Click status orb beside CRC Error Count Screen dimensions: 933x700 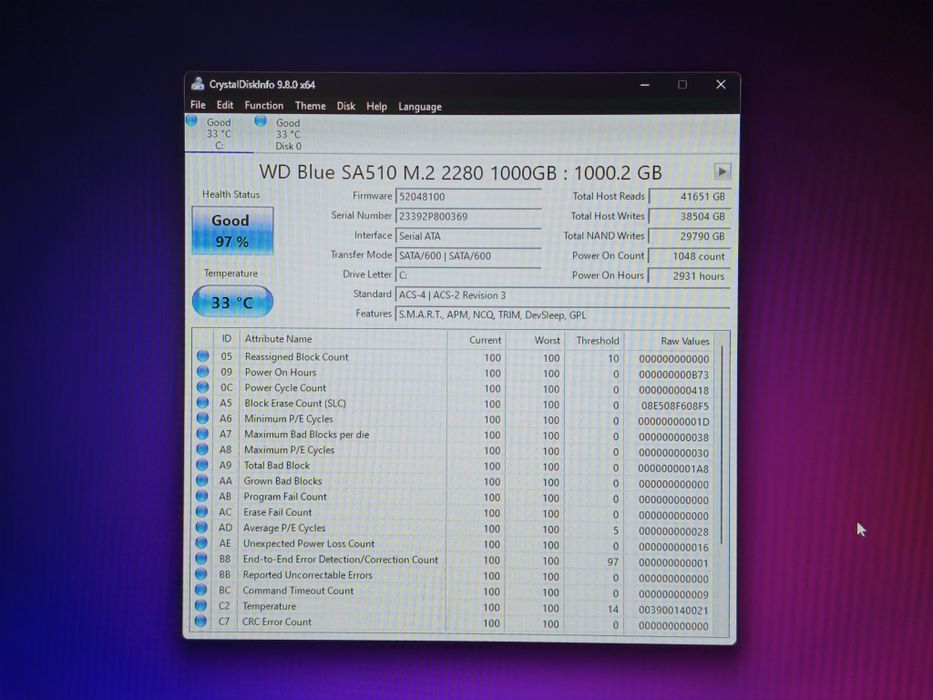coord(201,621)
